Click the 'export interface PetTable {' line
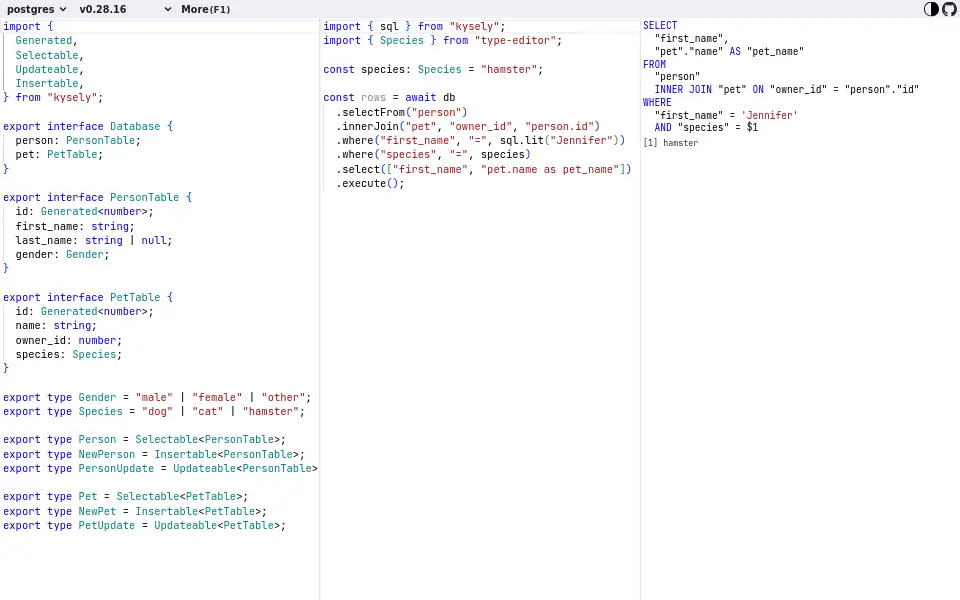The image size is (960, 600). [88, 297]
